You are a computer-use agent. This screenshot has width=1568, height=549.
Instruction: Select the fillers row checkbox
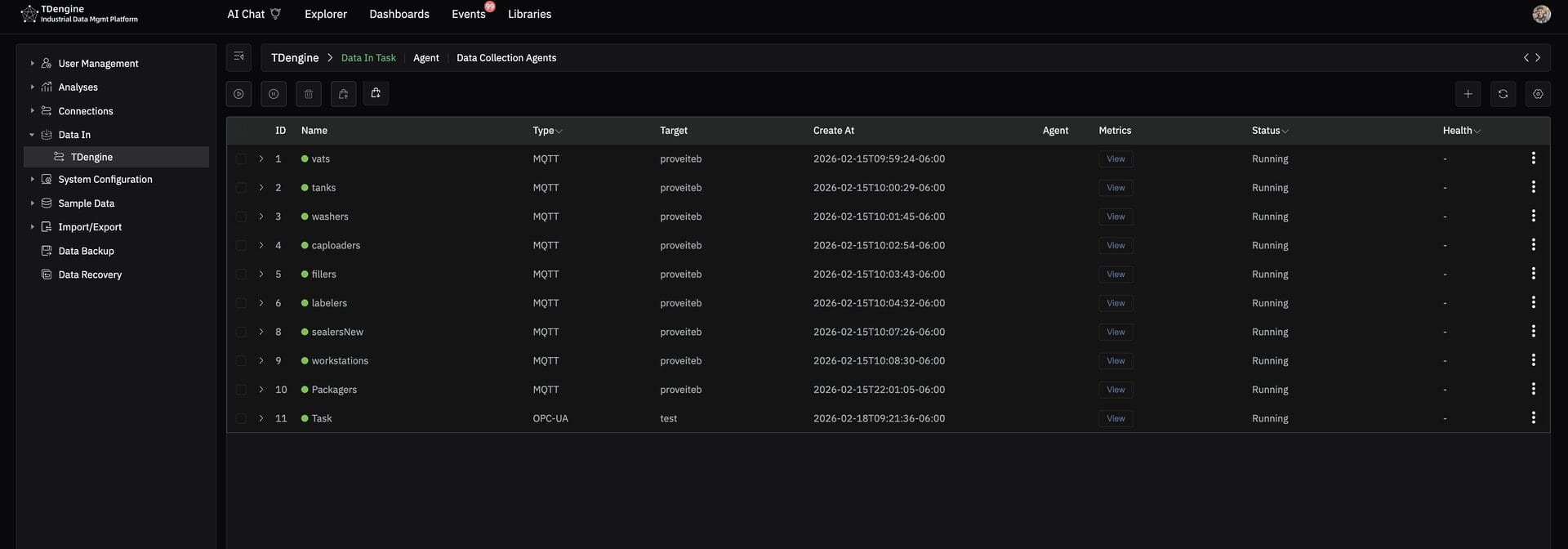[x=241, y=274]
